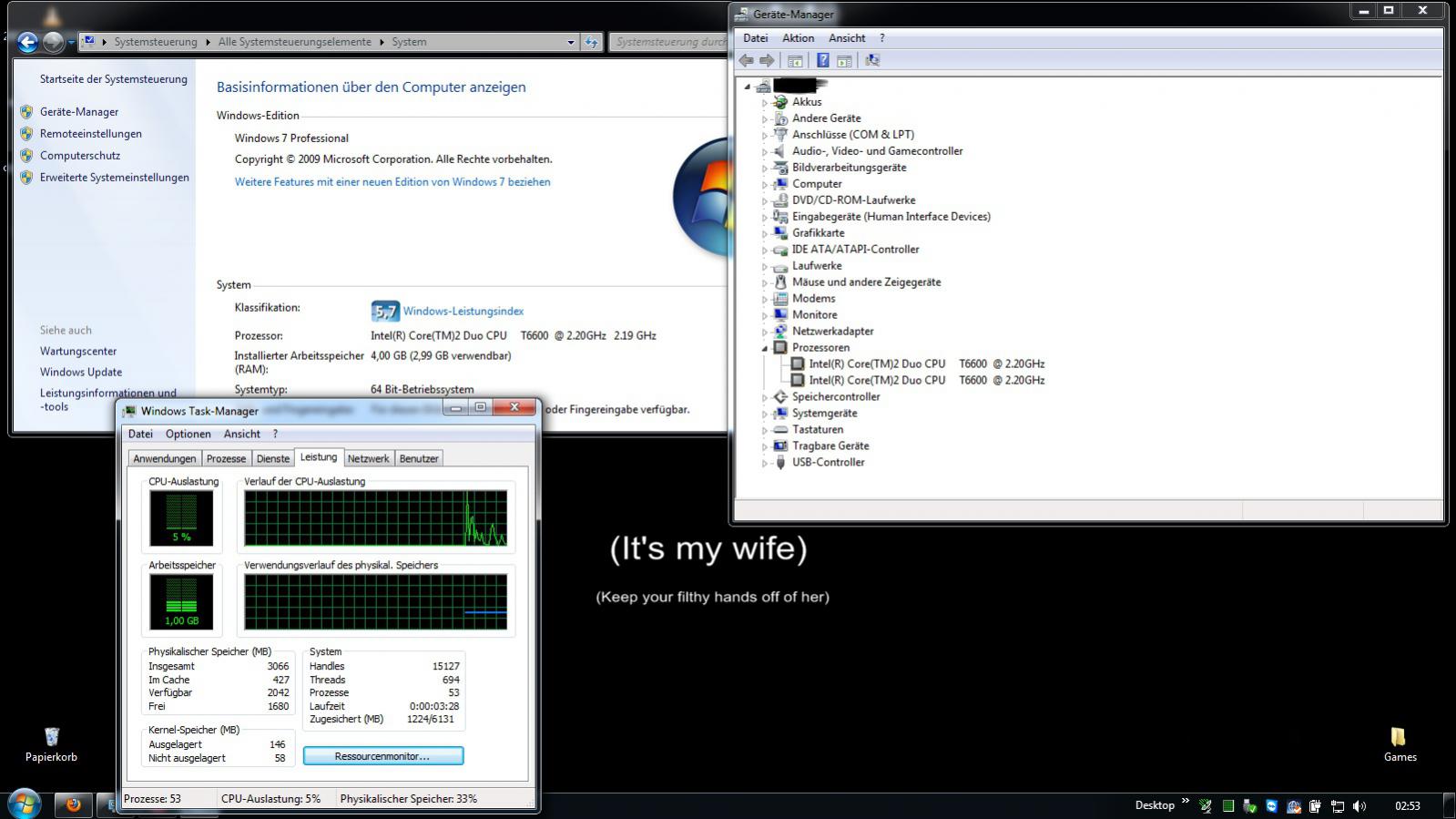Viewport: 1456px width, 819px height.
Task: Click the satellite dish tray icon
Action: 1206,805
